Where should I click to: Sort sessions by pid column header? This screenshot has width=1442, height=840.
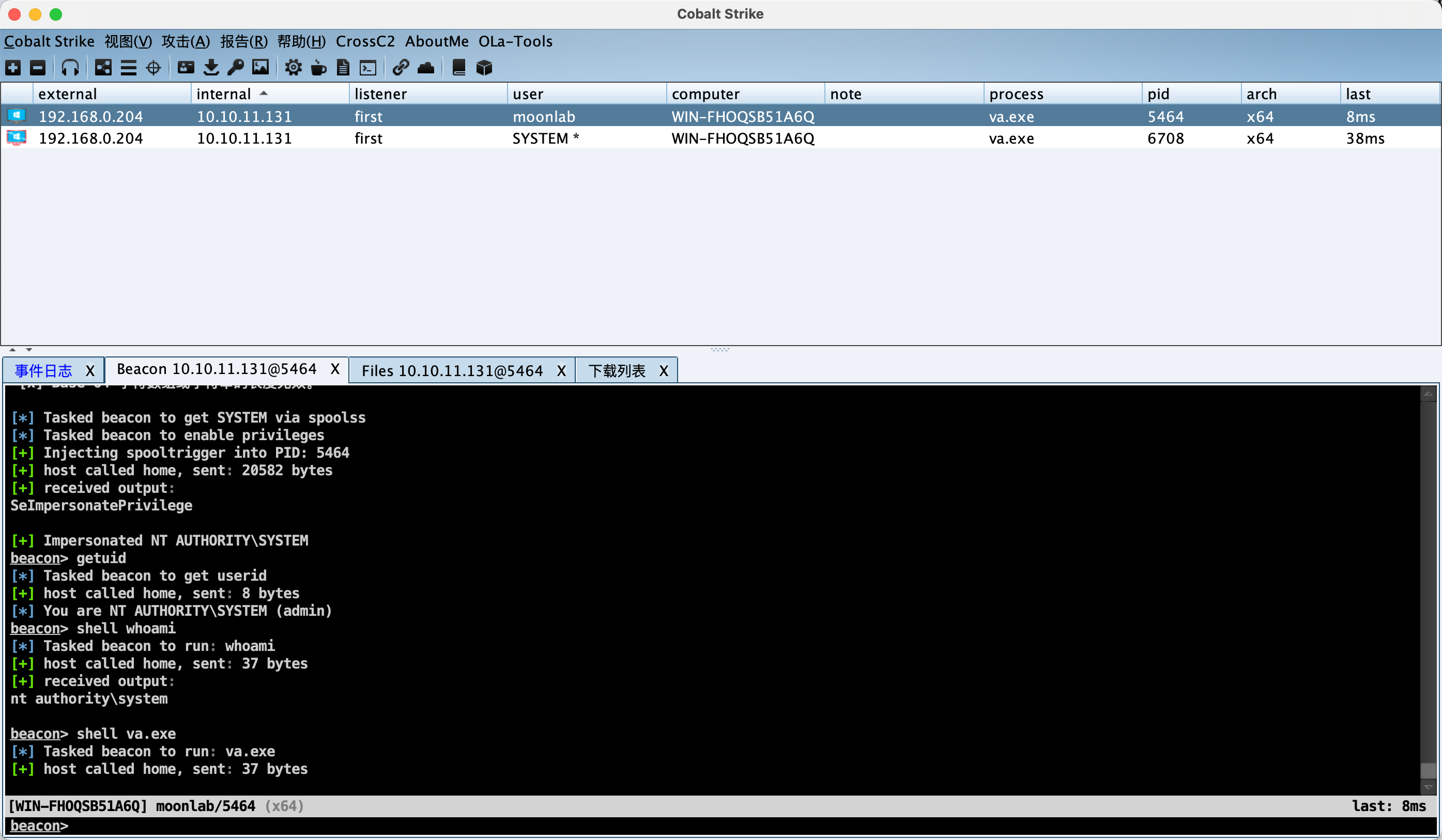tap(1158, 94)
